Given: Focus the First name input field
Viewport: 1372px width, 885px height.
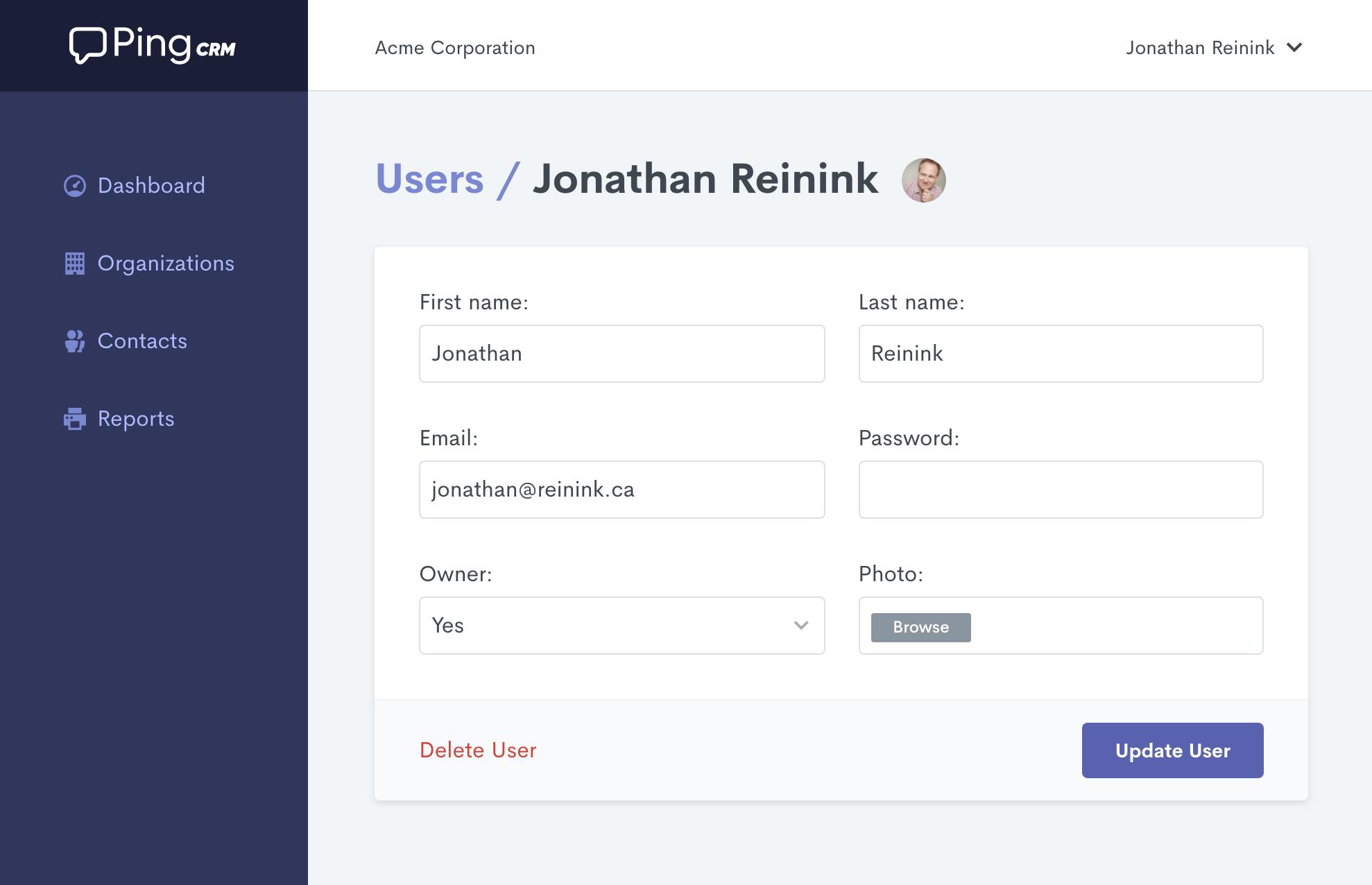Looking at the screenshot, I should [x=622, y=354].
